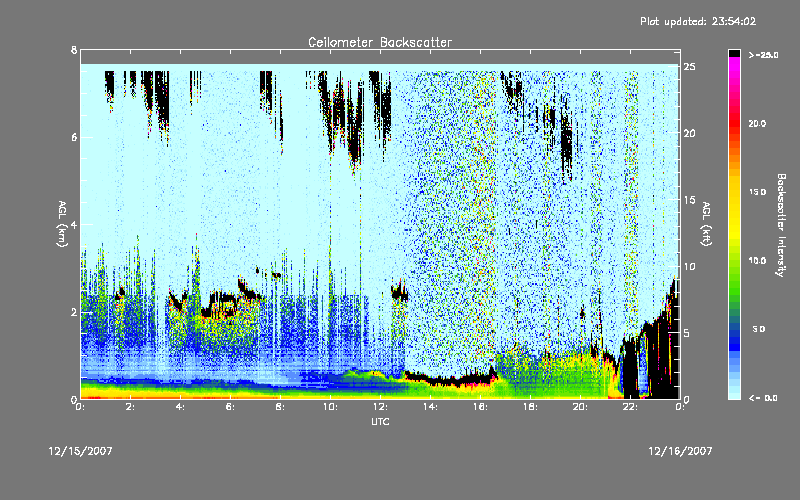Click the "2" km tick on left axis
The width and height of the screenshot is (800, 500).
point(74,312)
